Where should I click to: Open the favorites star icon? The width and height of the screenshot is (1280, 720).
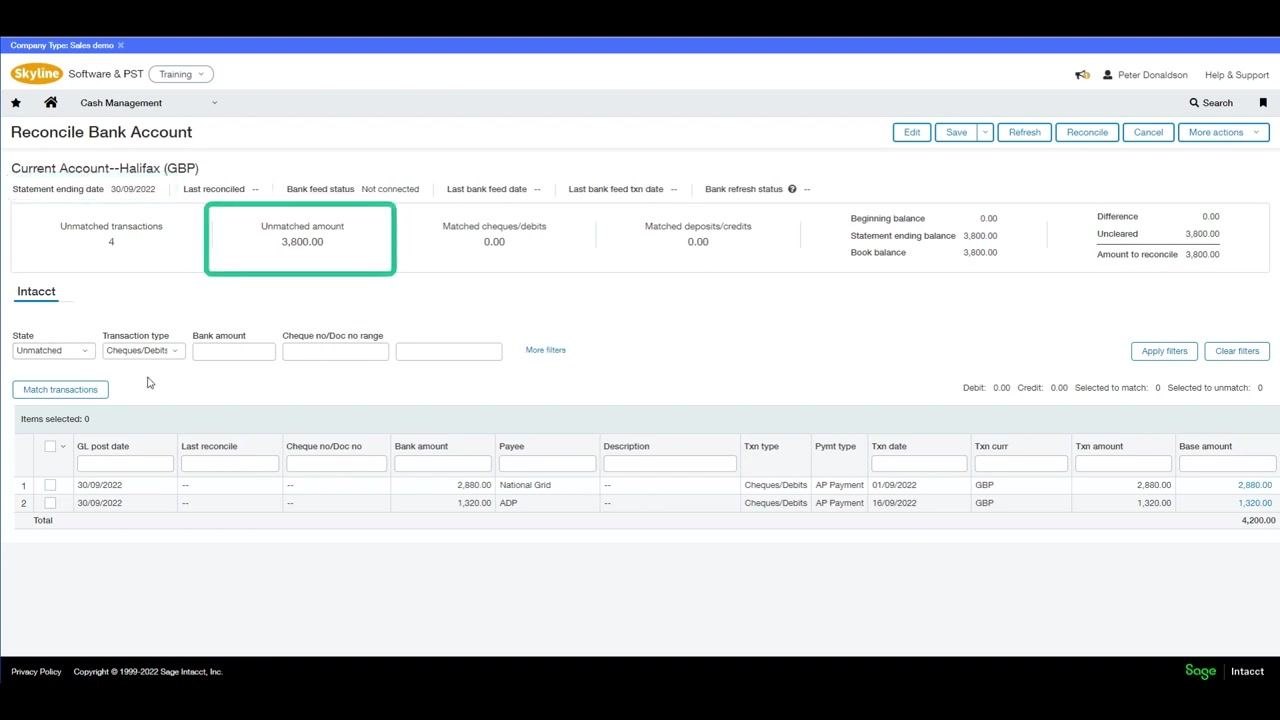point(16,103)
